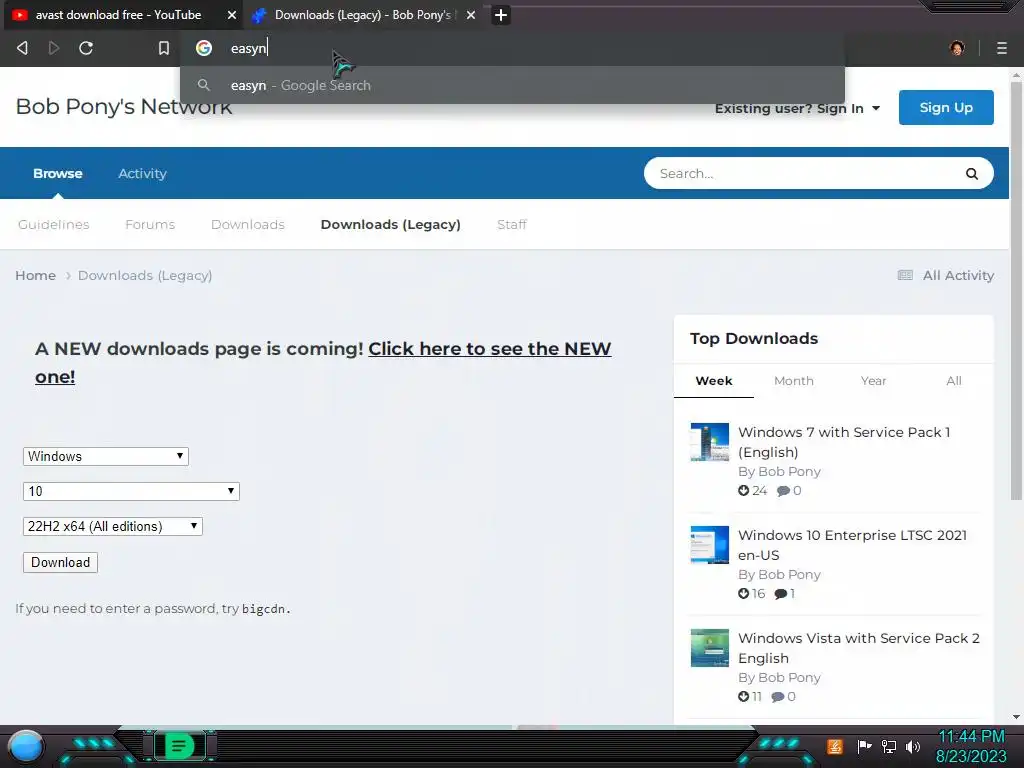Click the Windows 7 download thumbnail

coord(710,442)
